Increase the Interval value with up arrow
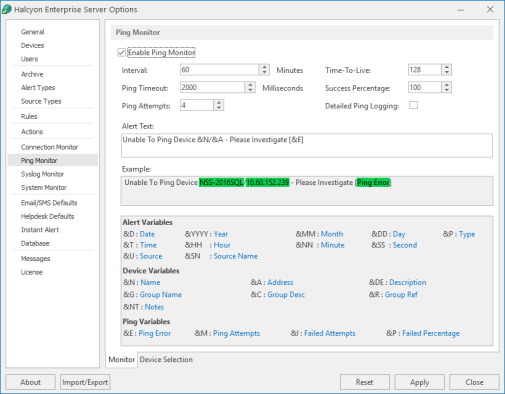505x394 pixels. tap(264, 67)
